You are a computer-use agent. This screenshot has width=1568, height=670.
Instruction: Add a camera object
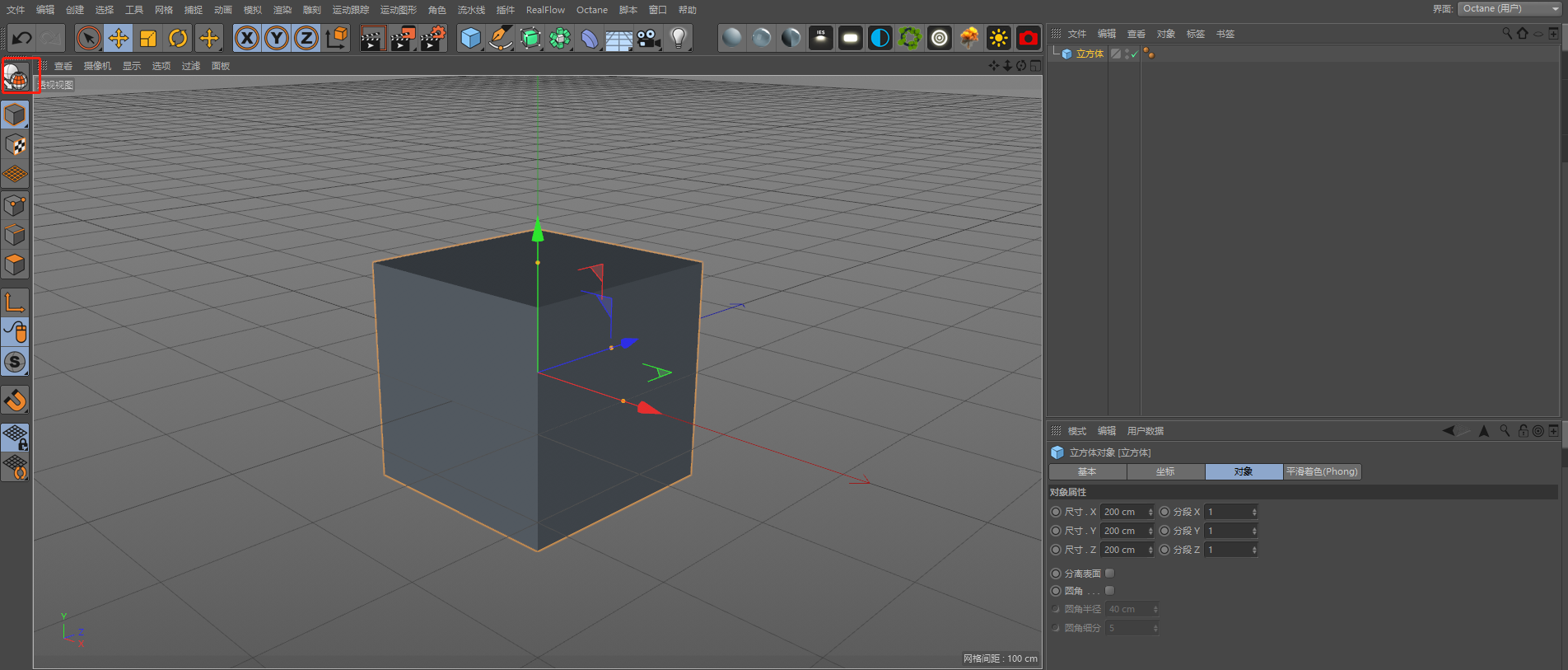(x=649, y=38)
